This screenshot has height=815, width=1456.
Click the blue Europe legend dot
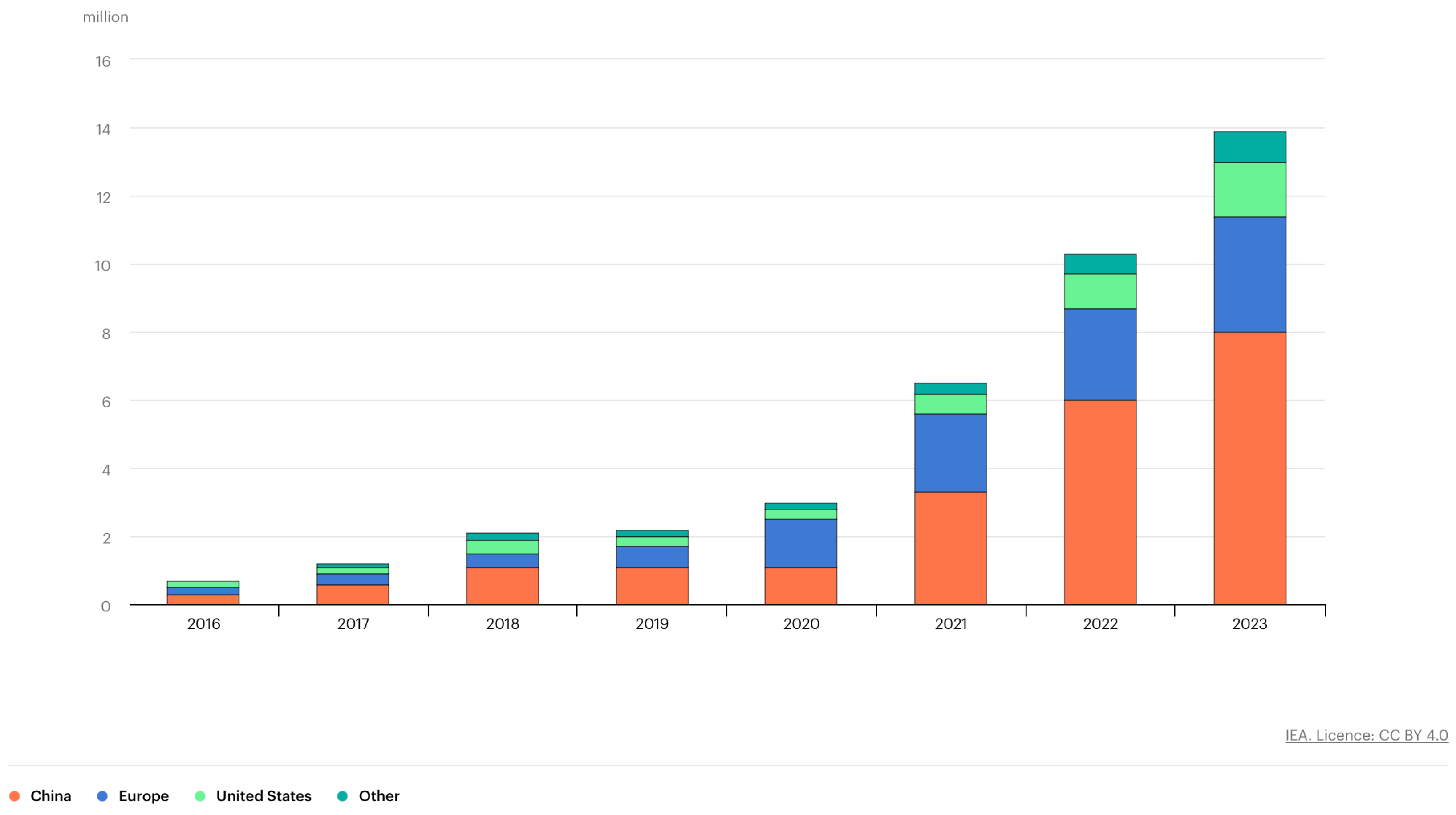click(102, 796)
